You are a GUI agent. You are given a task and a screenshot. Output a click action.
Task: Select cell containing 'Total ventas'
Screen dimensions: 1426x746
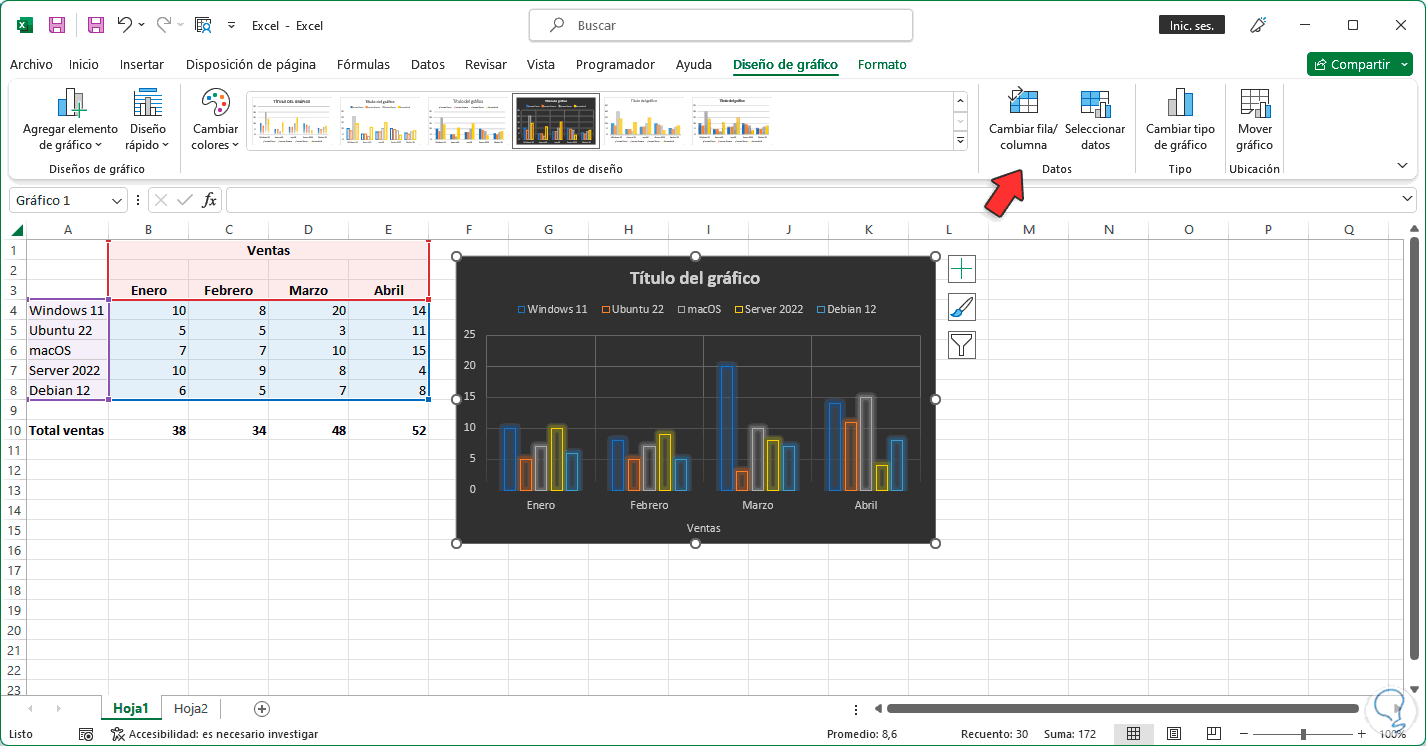click(x=67, y=430)
